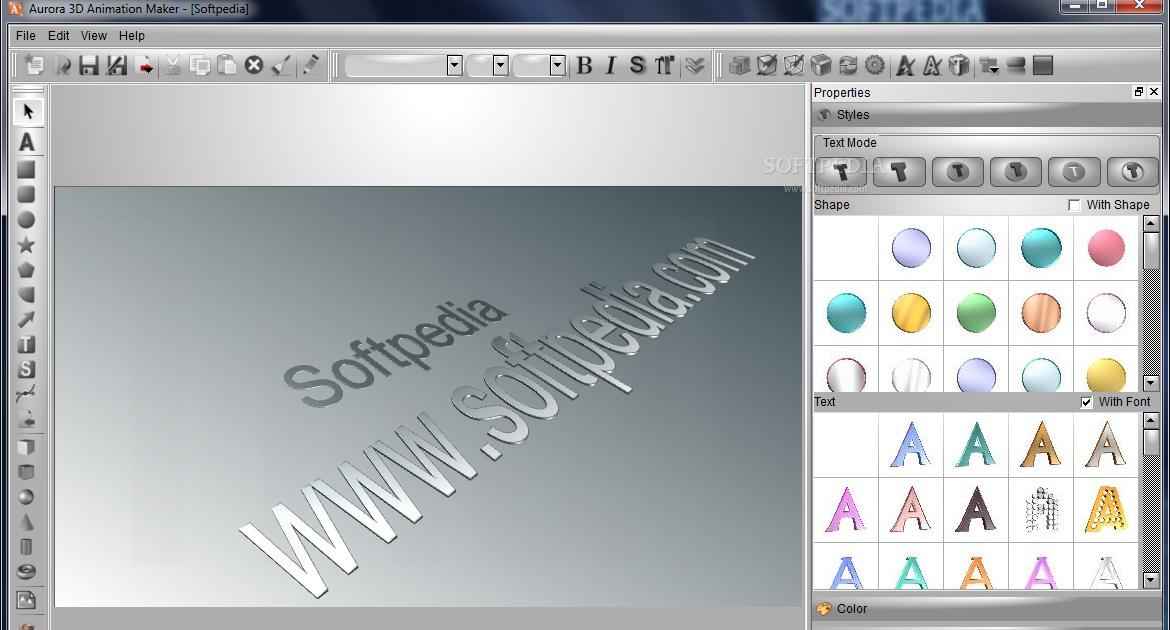Select the arrow pointer tool
Viewport: 1170px width, 630px height.
tap(28, 112)
